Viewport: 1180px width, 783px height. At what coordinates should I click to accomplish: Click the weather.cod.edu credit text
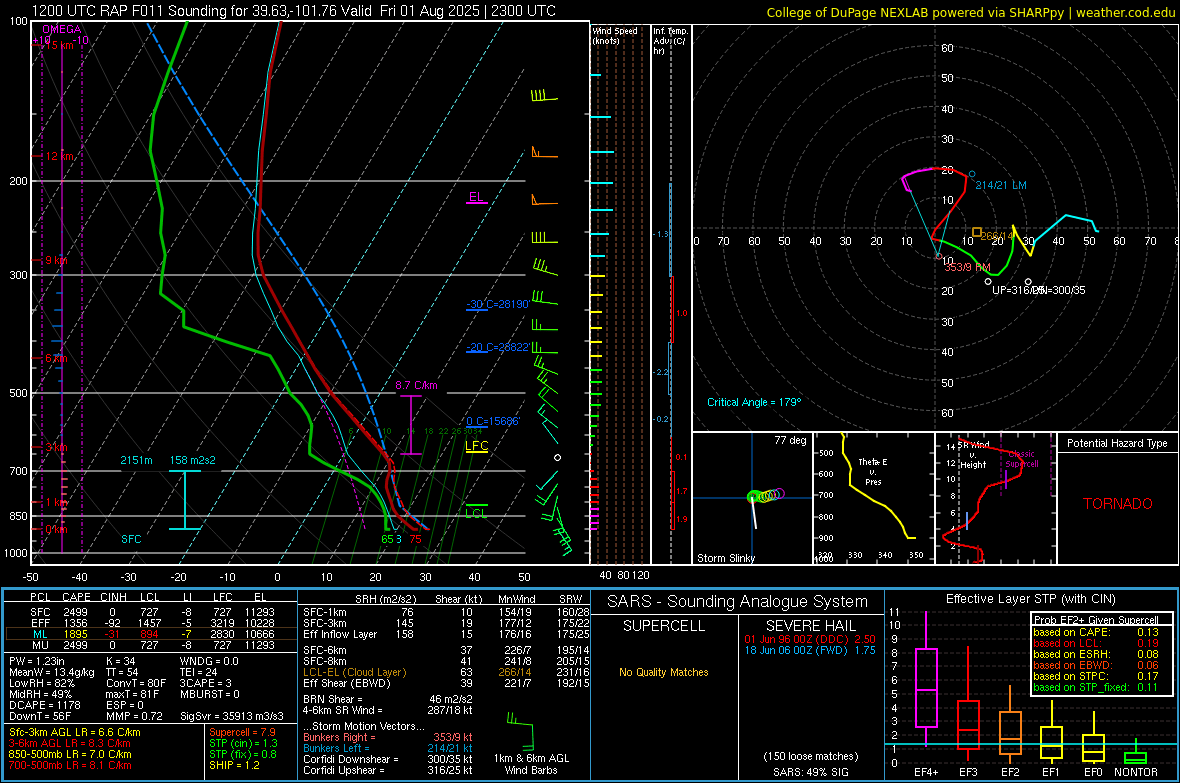(1125, 12)
